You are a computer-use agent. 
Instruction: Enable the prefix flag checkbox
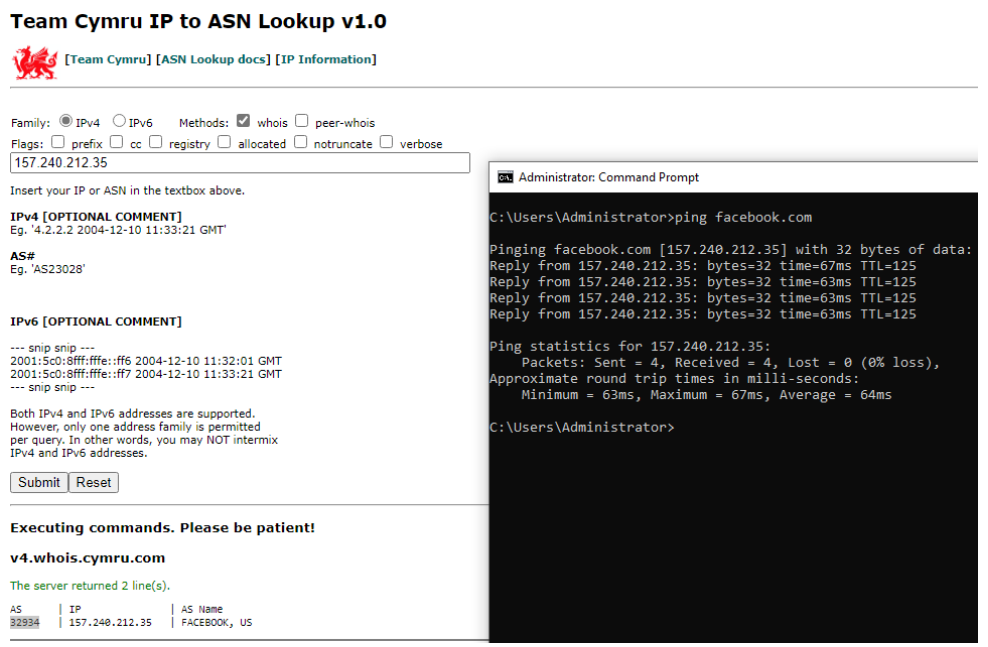coord(58,142)
